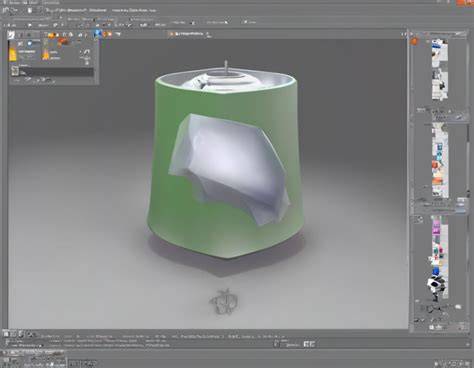
Task: Click the small thumbnail icon left of the dark field
Action: click(x=15, y=71)
